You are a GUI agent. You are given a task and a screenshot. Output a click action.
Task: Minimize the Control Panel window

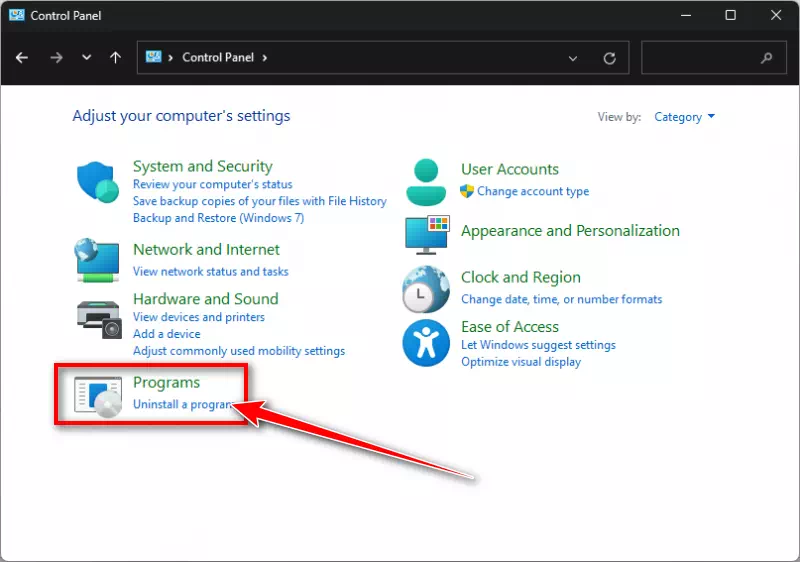pyautogui.click(x=686, y=15)
